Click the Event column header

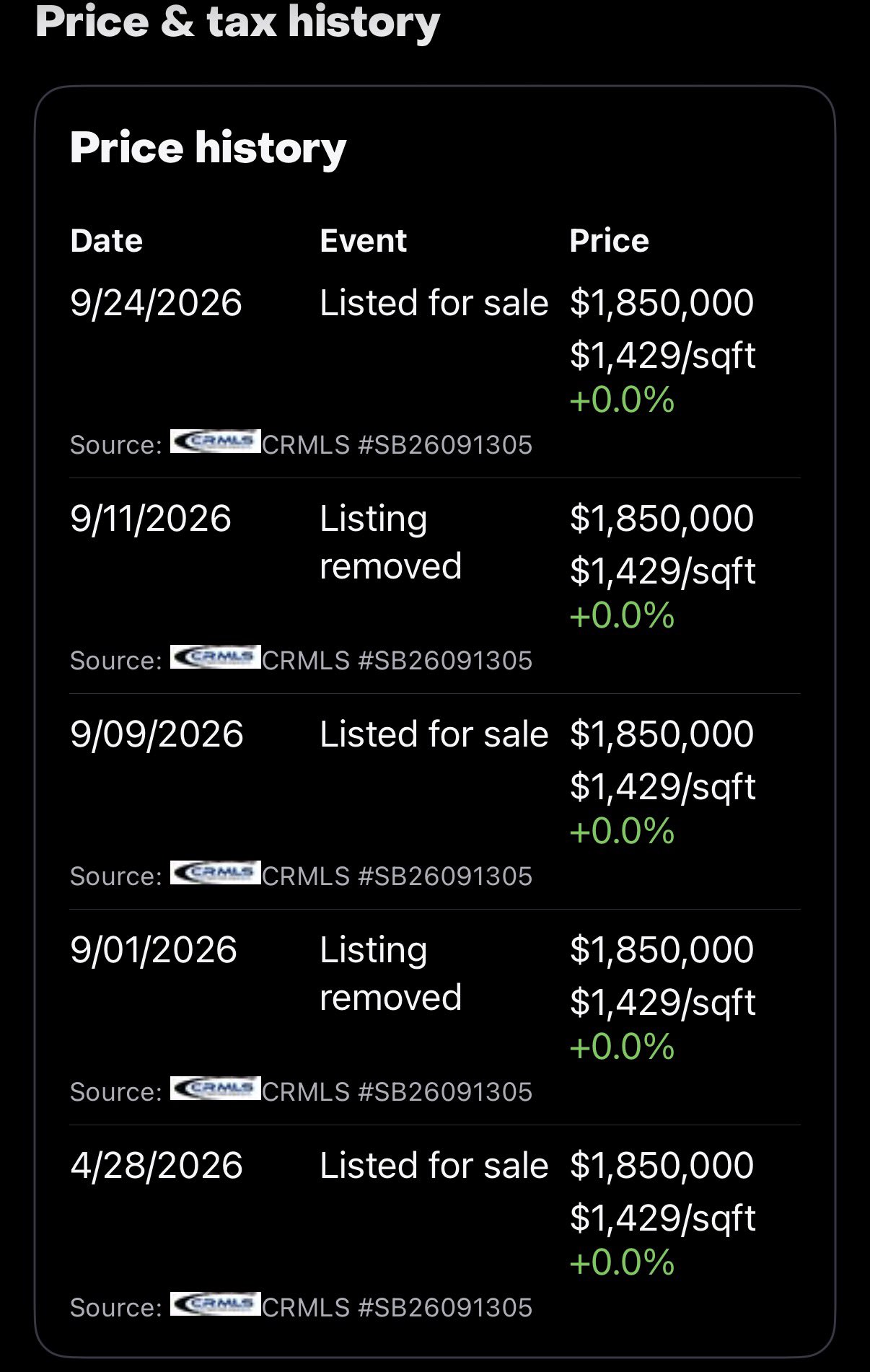364,241
